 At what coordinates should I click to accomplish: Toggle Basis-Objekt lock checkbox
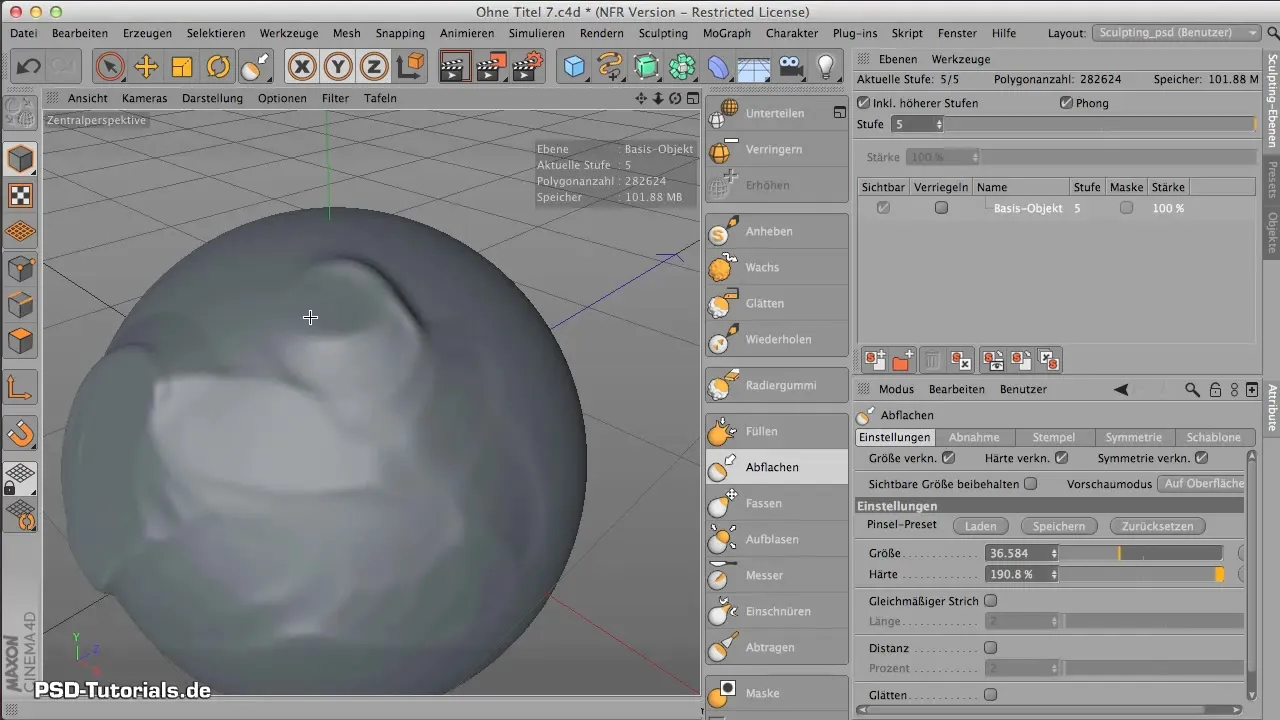tap(941, 208)
